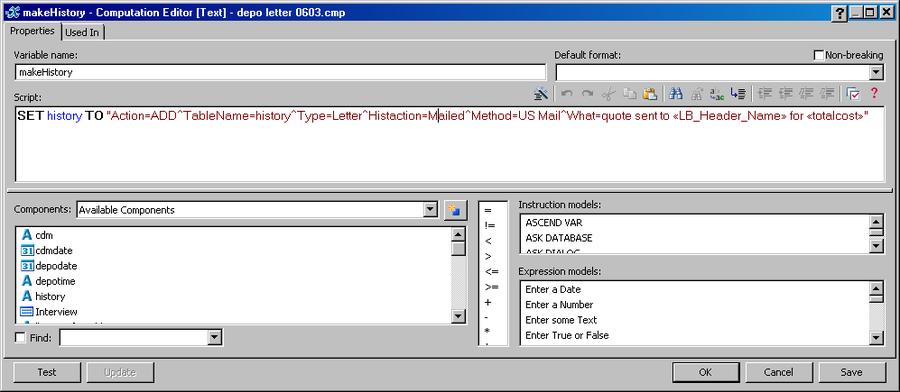Click the first indent lines icon
Screen dimensions: 900x392
coord(764,94)
